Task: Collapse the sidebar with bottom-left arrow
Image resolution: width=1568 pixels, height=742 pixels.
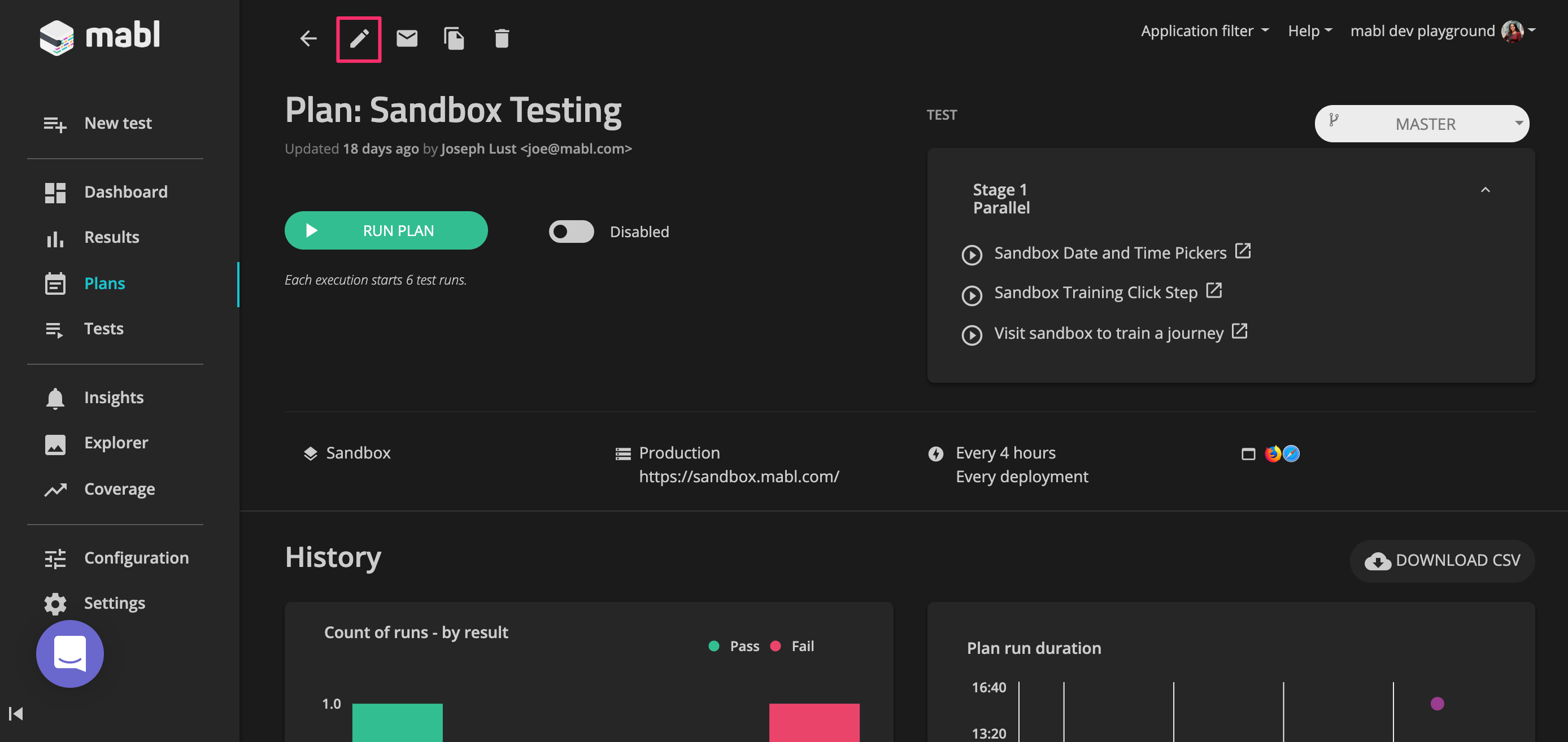Action: [16, 713]
